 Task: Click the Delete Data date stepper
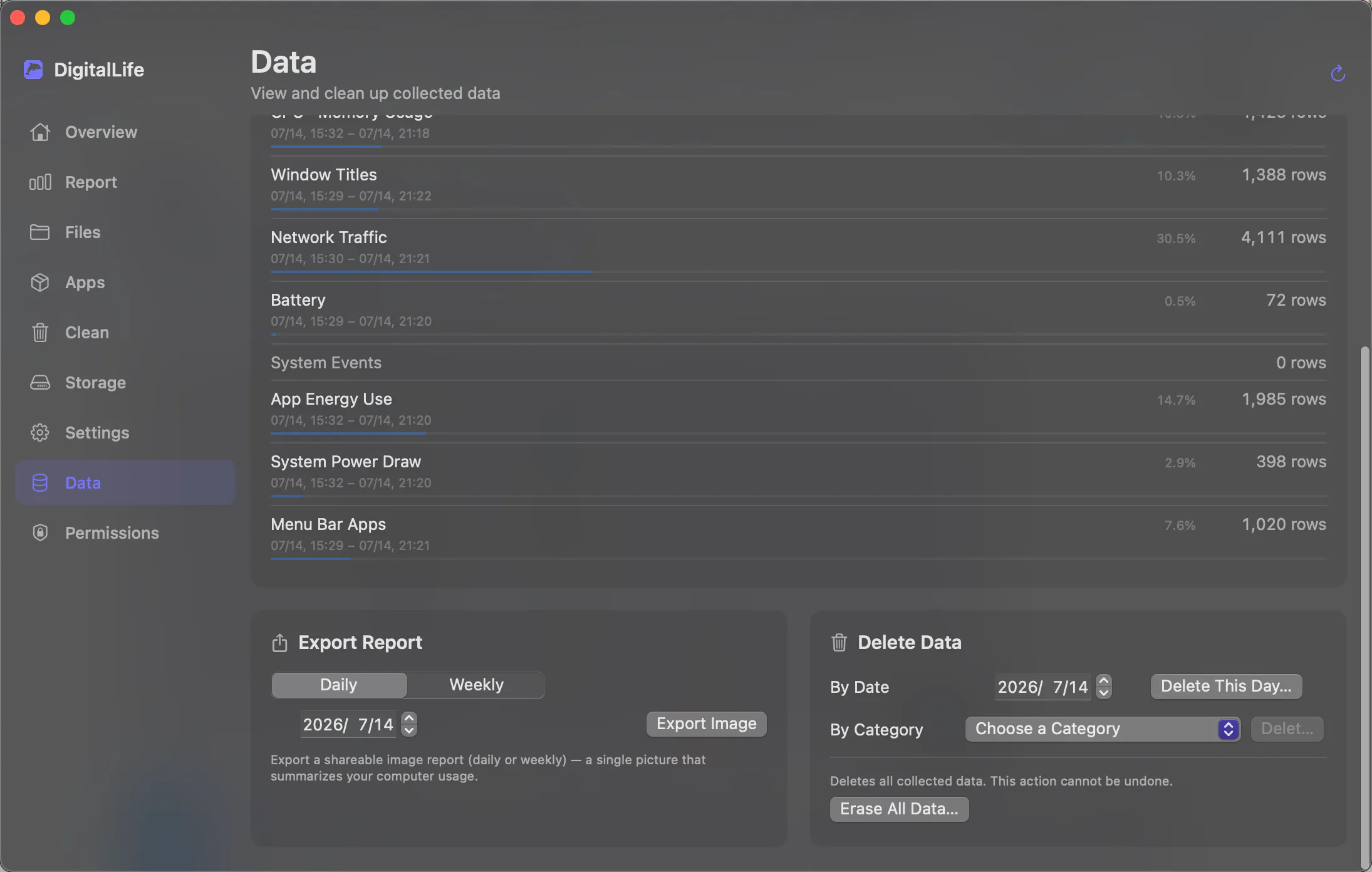click(x=1104, y=687)
